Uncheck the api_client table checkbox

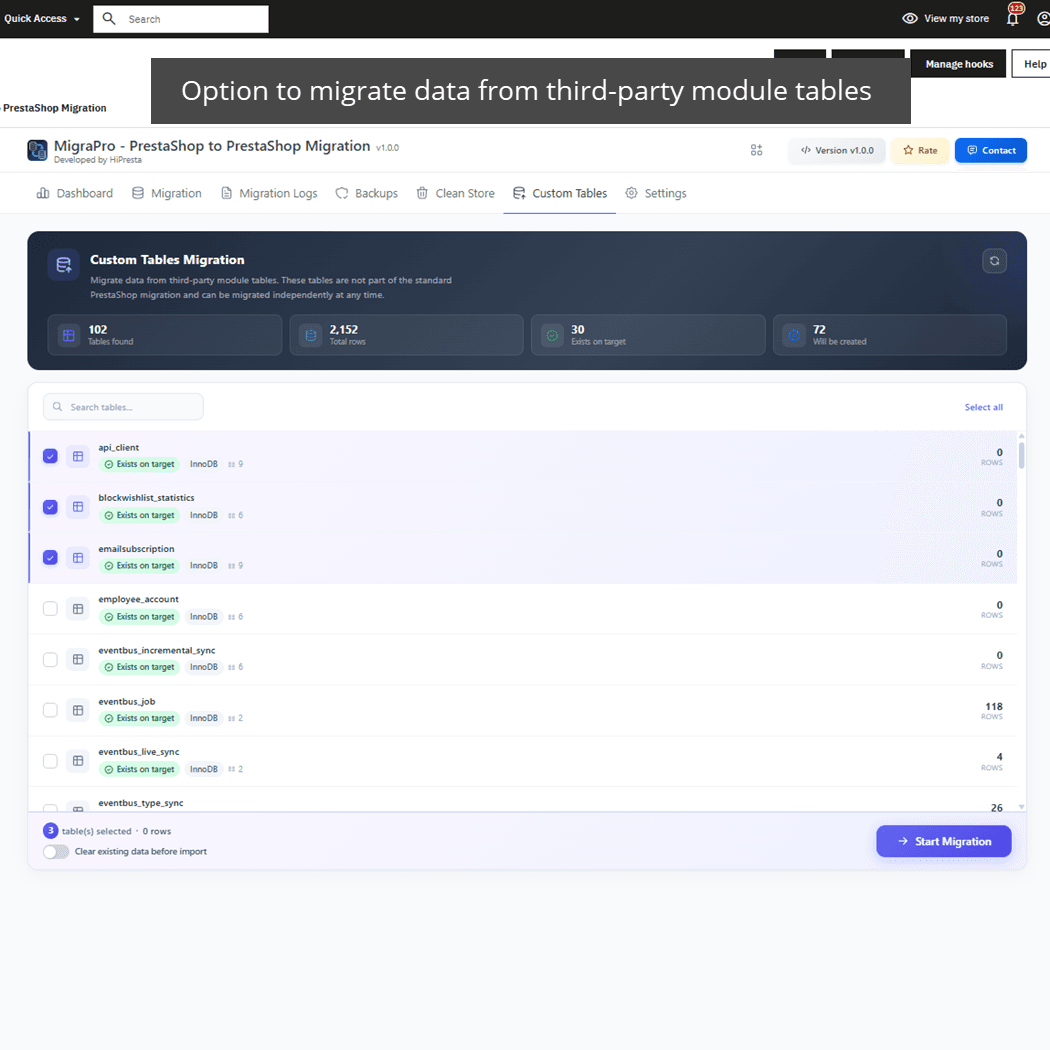[50, 456]
